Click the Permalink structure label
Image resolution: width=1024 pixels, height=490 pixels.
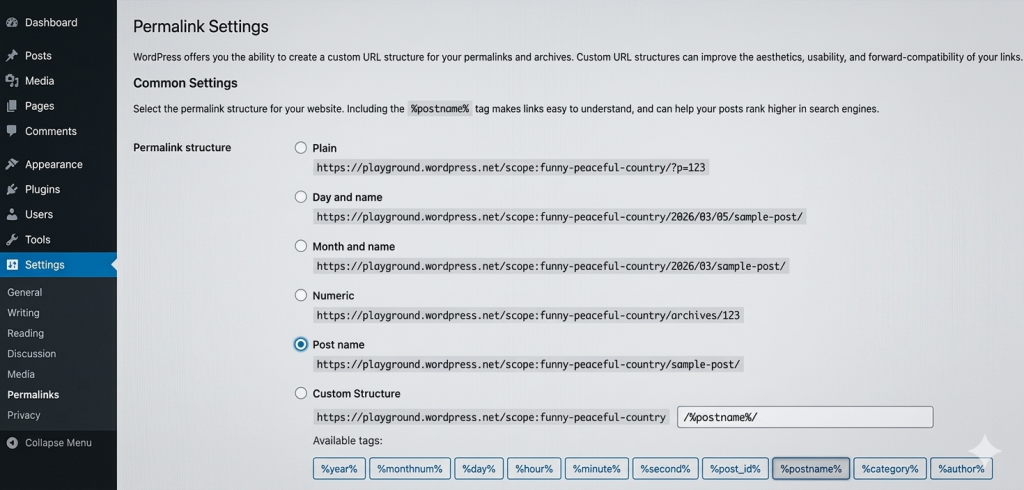point(182,148)
